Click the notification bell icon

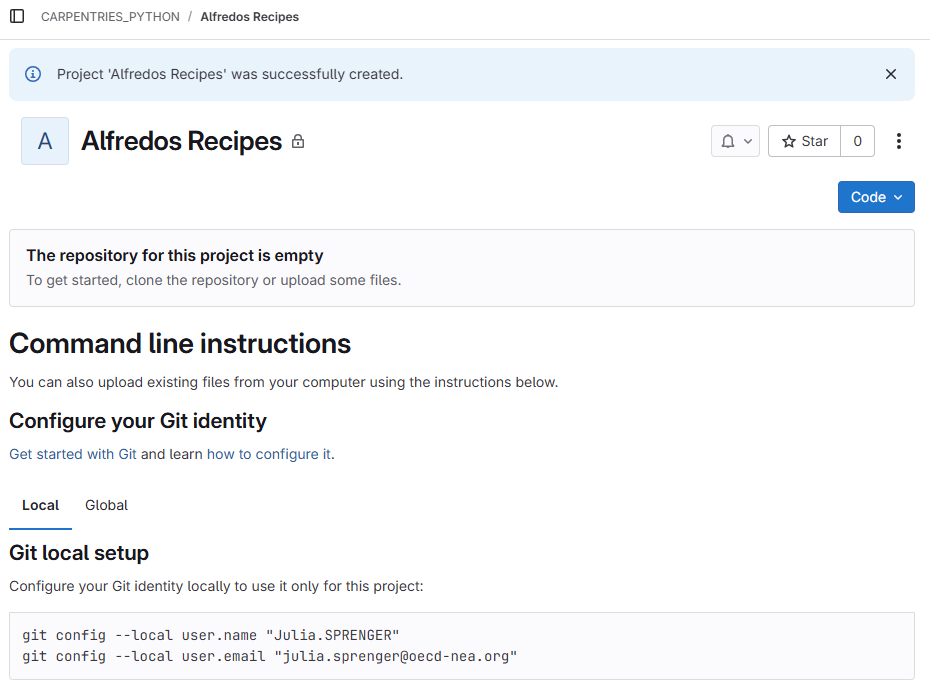(x=728, y=141)
